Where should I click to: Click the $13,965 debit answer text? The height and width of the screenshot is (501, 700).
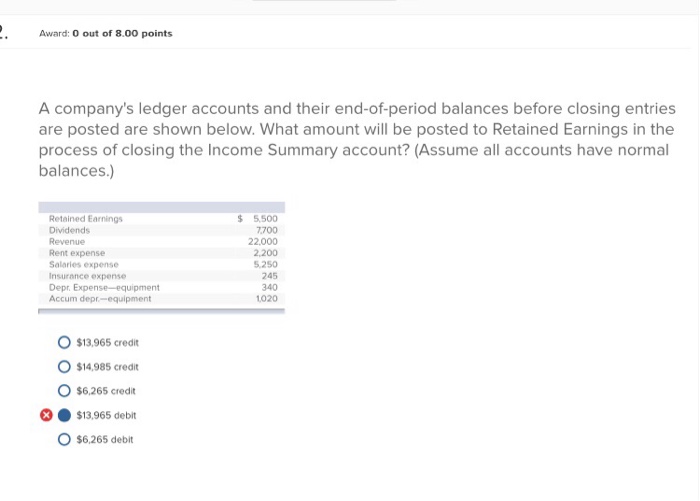pyautogui.click(x=106, y=415)
